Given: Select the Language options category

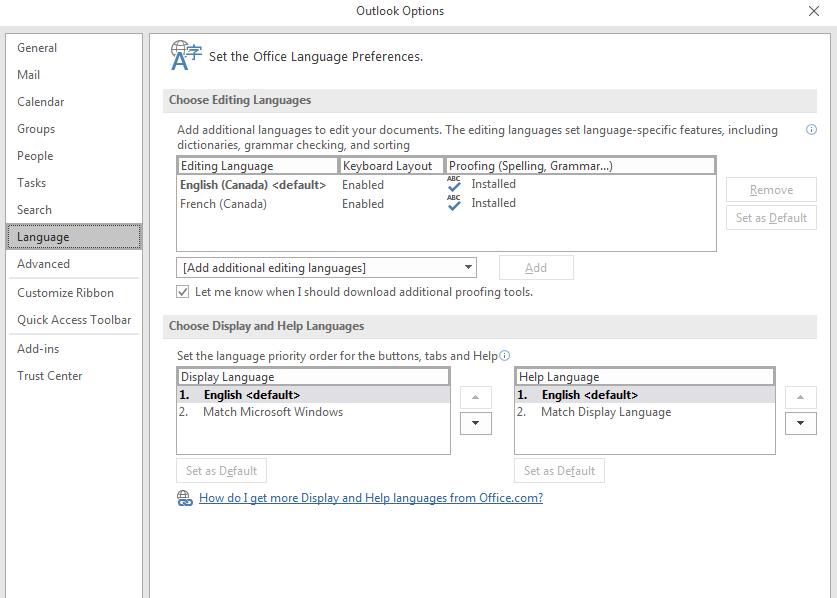Looking at the screenshot, I should point(74,237).
